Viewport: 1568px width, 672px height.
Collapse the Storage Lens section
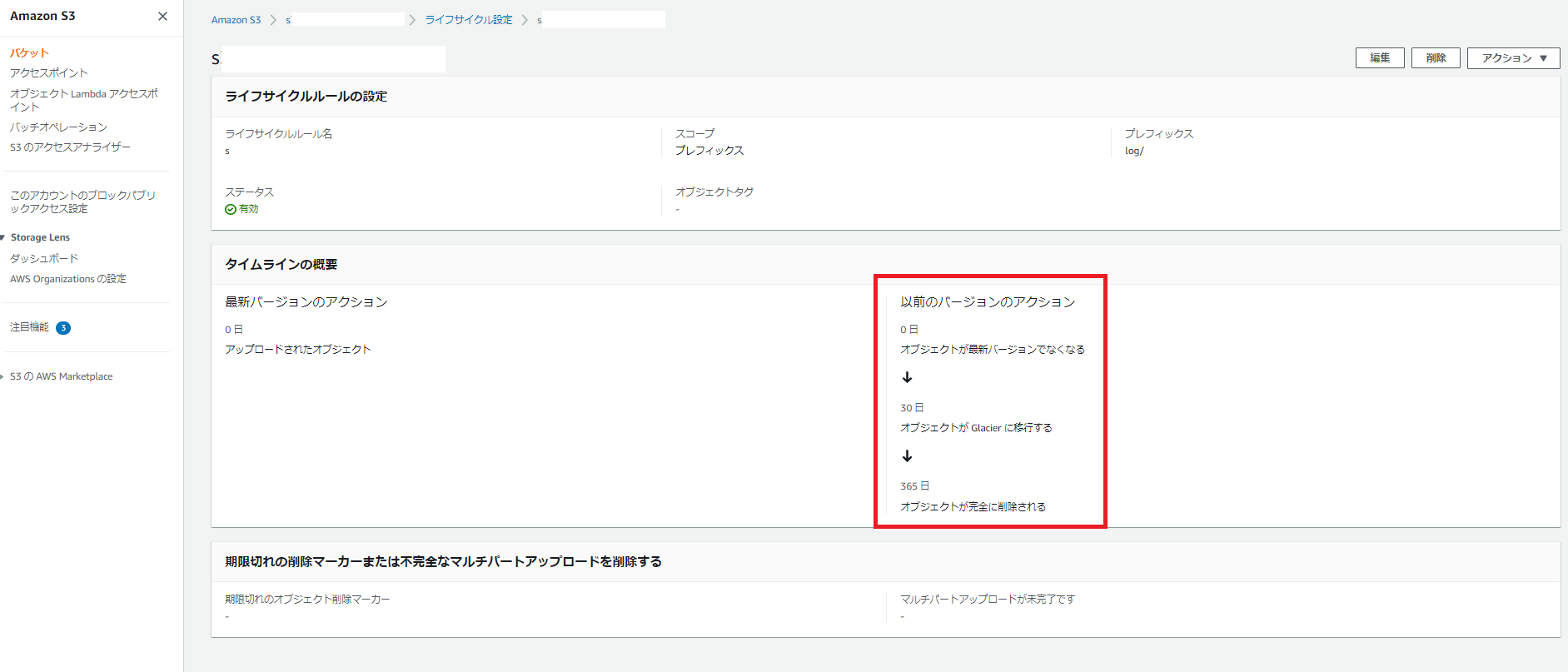[3, 237]
